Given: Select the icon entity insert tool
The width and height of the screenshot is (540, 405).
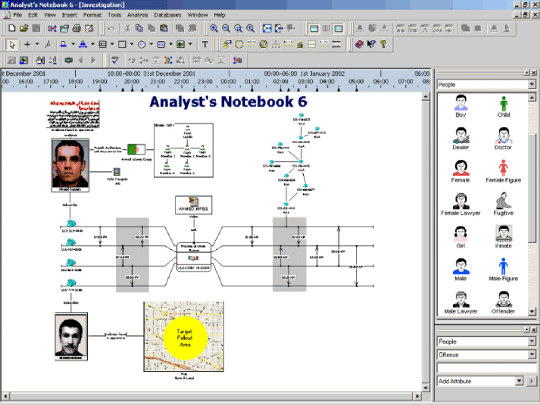Looking at the screenshot, I should click(x=63, y=44).
